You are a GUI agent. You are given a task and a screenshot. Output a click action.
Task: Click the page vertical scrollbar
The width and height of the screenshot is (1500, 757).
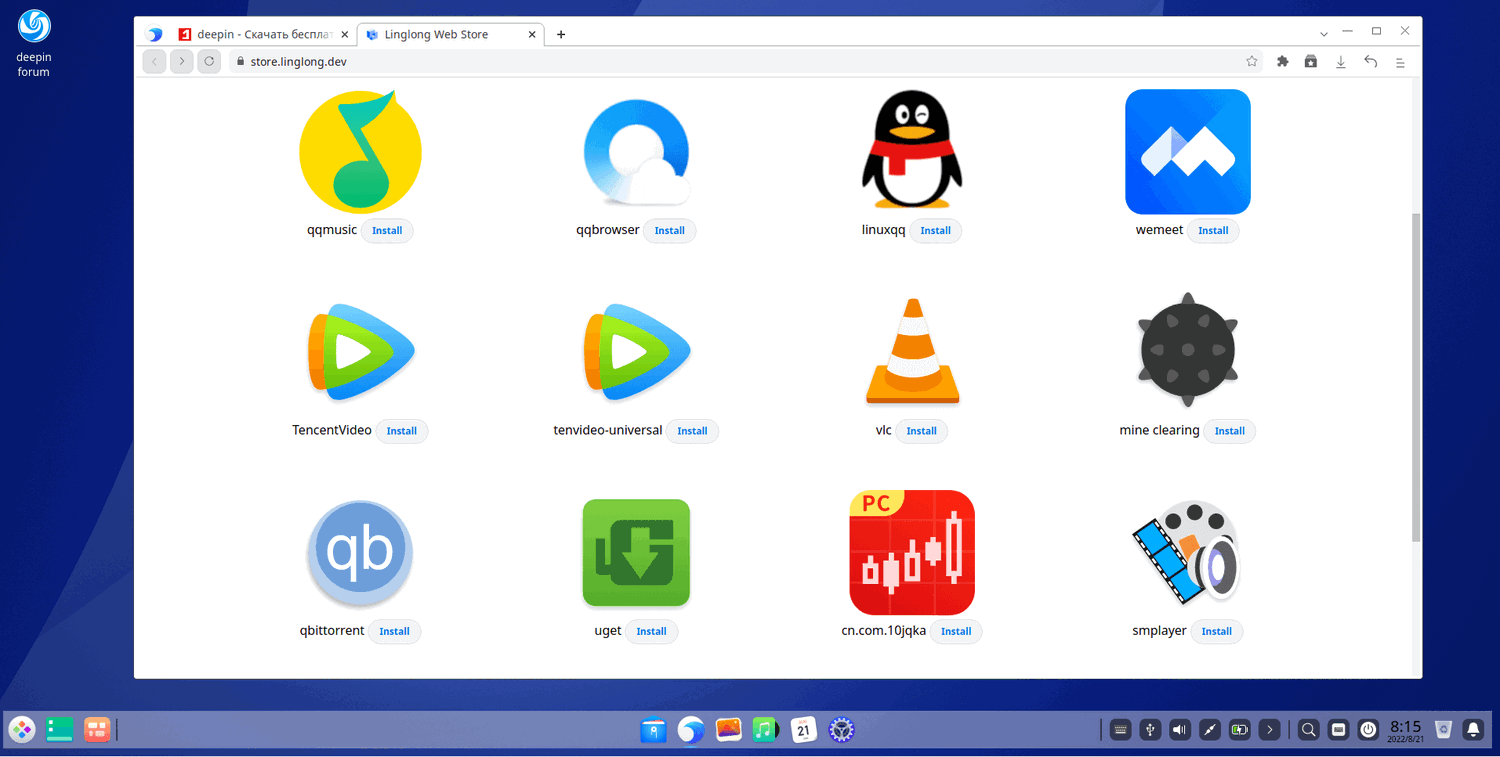coord(1415,377)
